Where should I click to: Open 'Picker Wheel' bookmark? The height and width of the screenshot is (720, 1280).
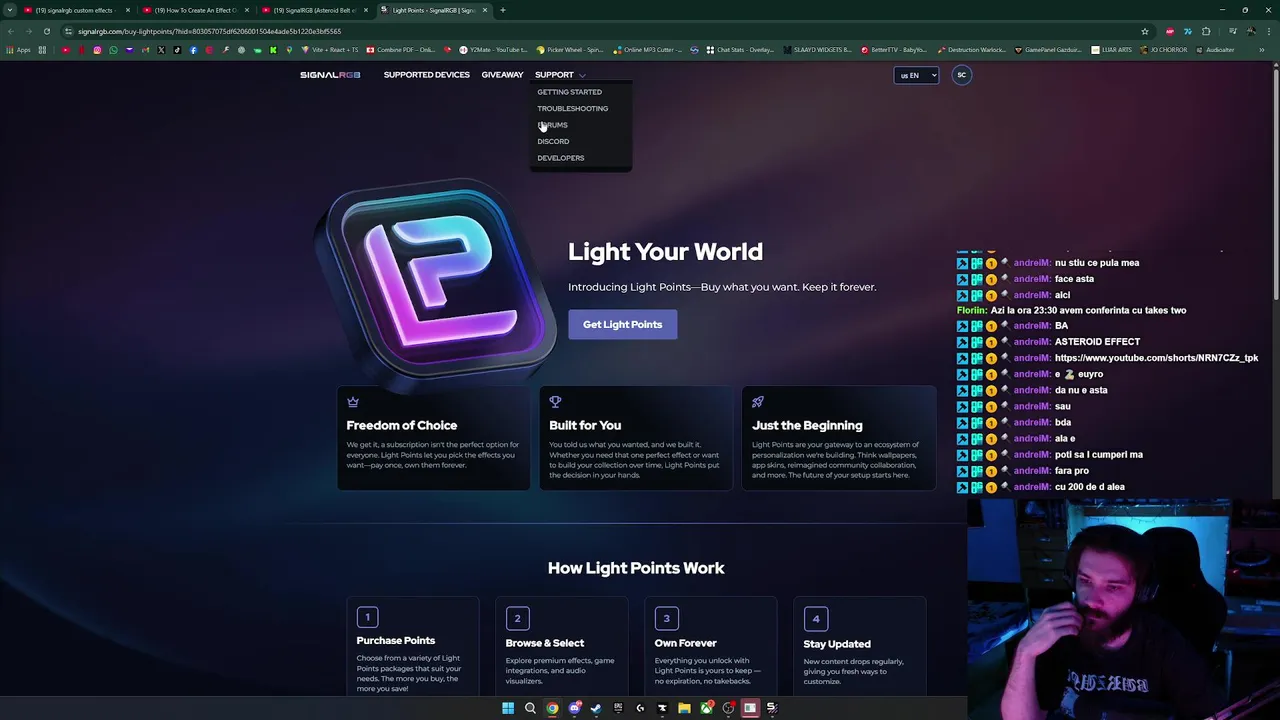point(570,50)
